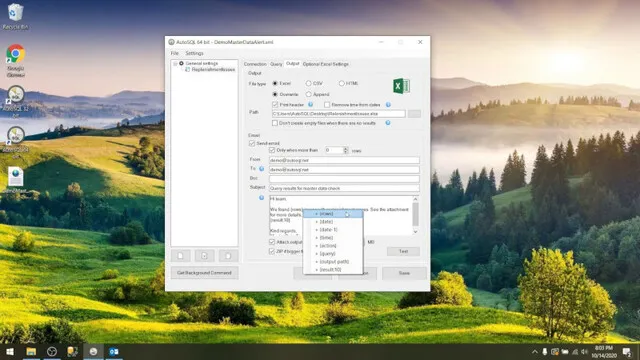Click the Get Background Command button
Image resolution: width=640 pixels, height=360 pixels.
point(204,273)
